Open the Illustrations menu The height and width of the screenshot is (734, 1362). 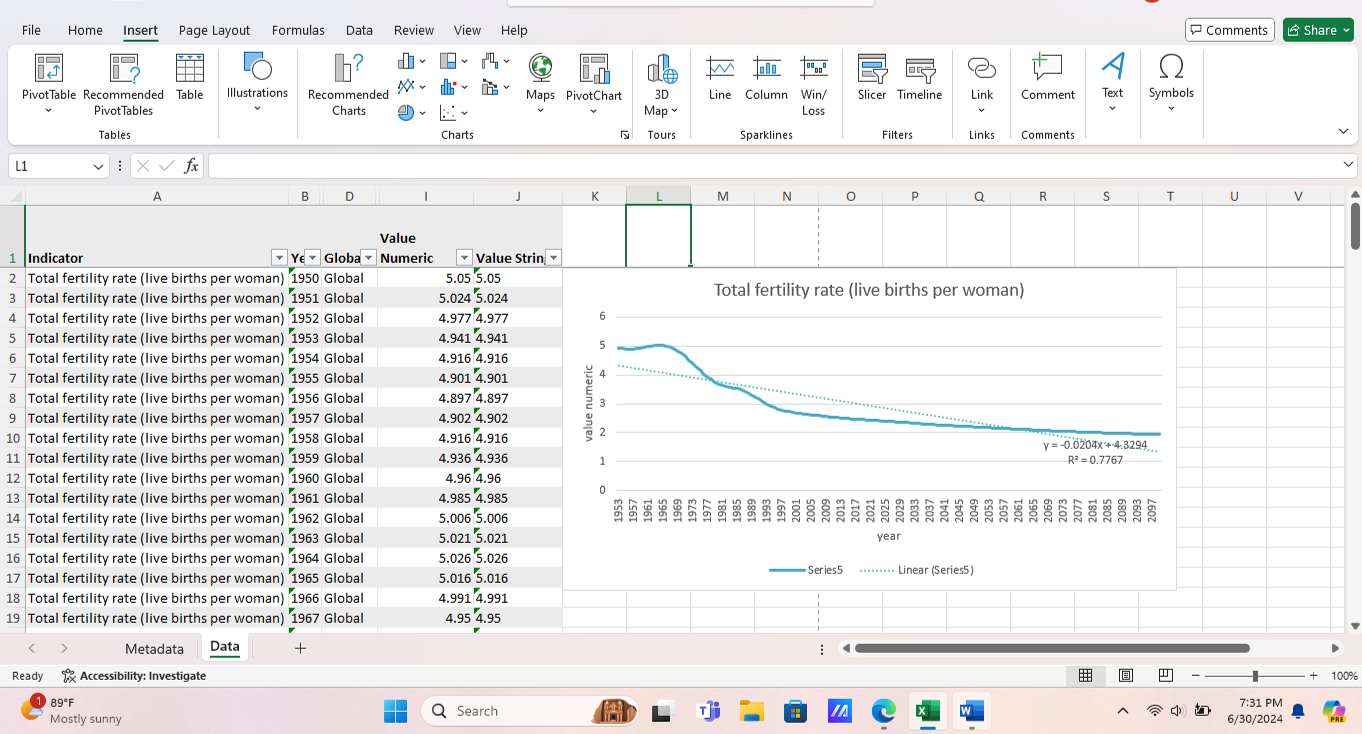[257, 80]
